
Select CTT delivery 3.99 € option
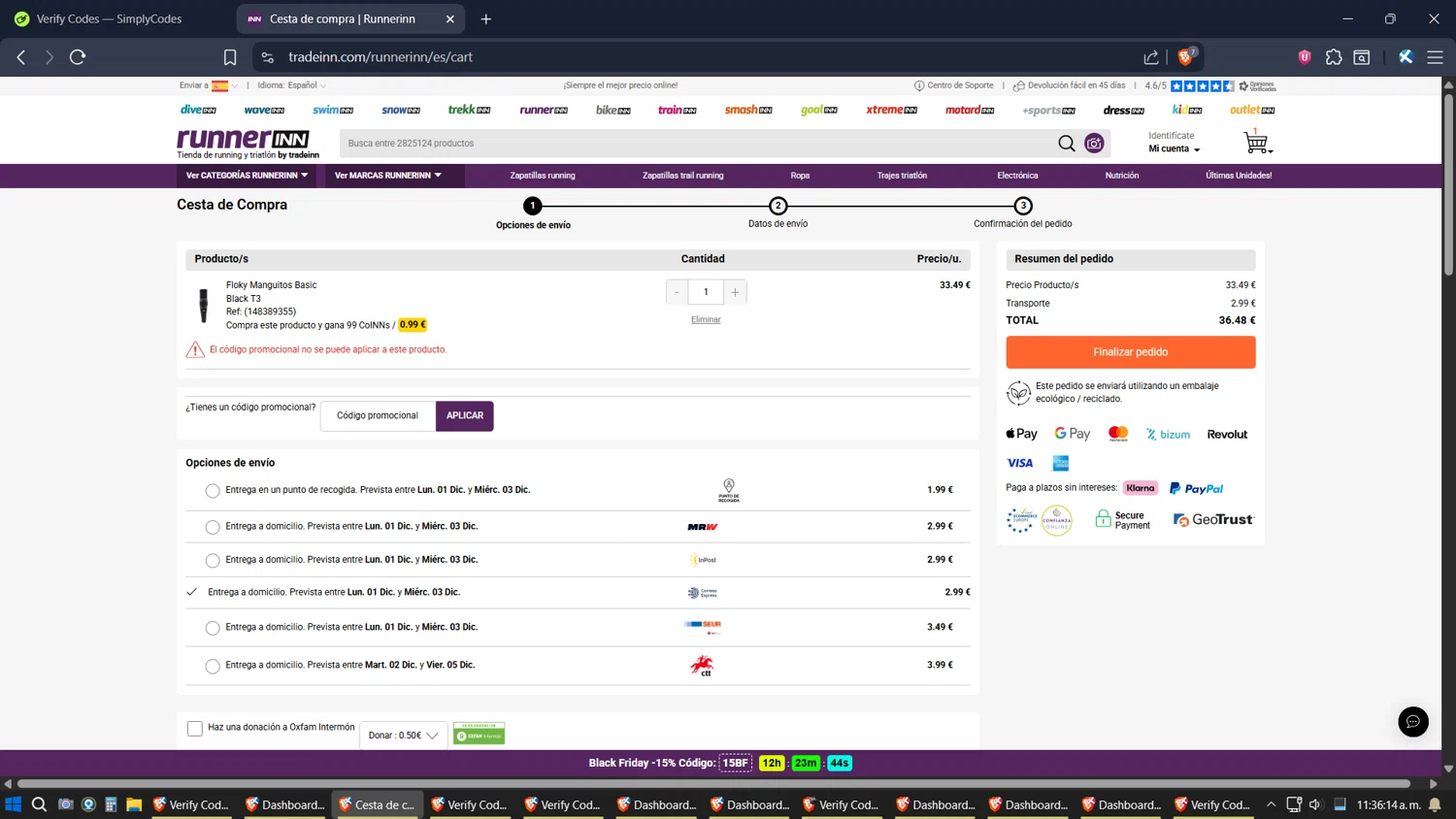[x=213, y=666]
